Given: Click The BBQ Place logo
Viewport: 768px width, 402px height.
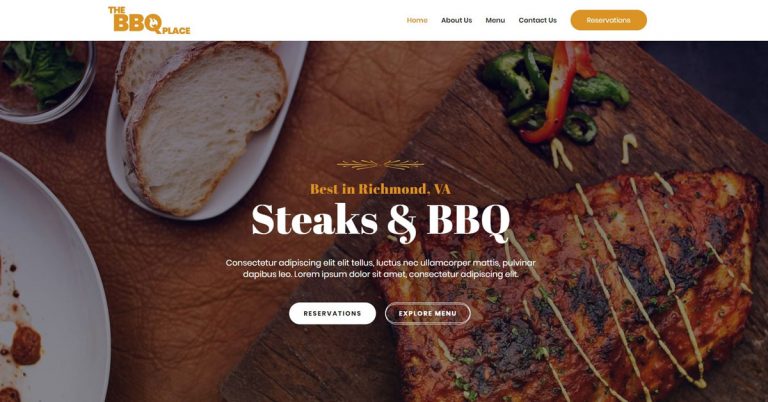Looking at the screenshot, I should (x=149, y=20).
